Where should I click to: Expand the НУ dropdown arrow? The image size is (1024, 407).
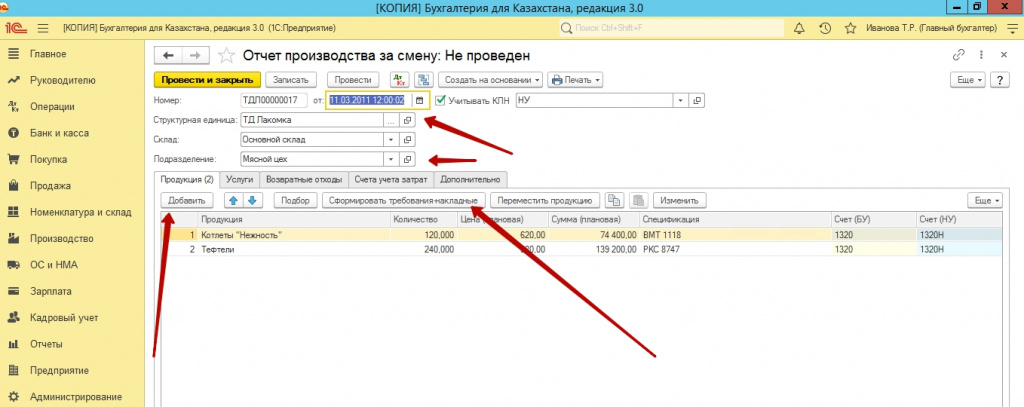click(680, 101)
